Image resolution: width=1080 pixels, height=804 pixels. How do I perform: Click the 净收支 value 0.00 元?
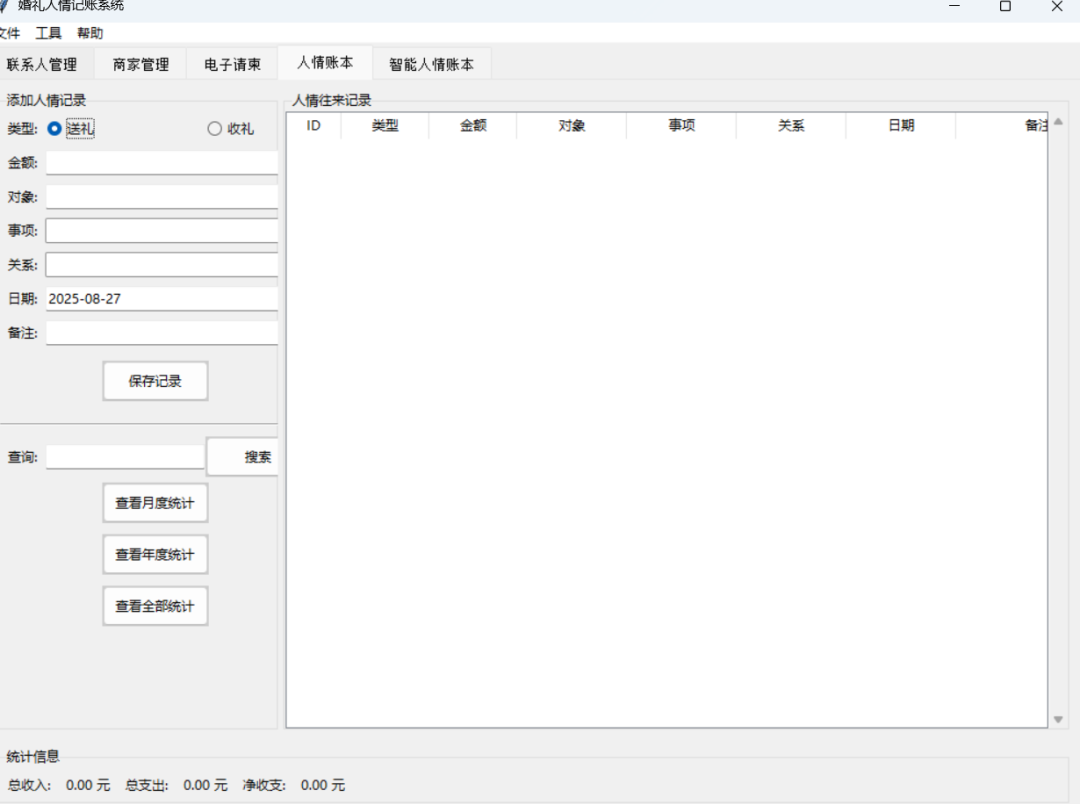coord(323,785)
